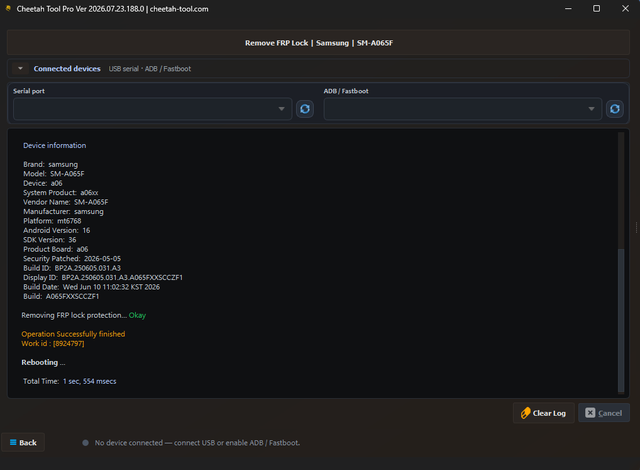
Task: Select the Product Board: a06 line
Action: pyautogui.click(x=56, y=249)
